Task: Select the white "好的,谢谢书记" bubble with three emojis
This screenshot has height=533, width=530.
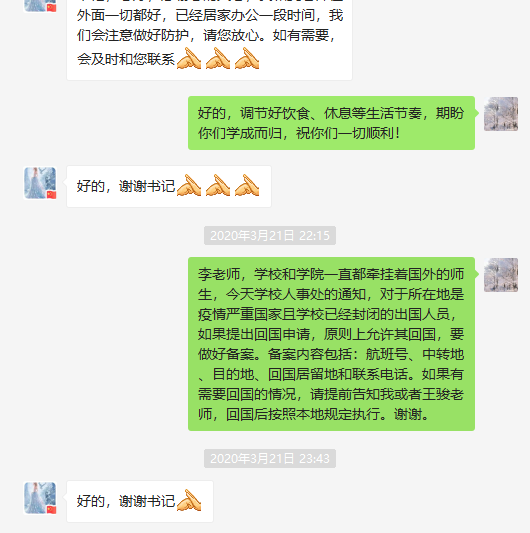Action: [x=169, y=187]
